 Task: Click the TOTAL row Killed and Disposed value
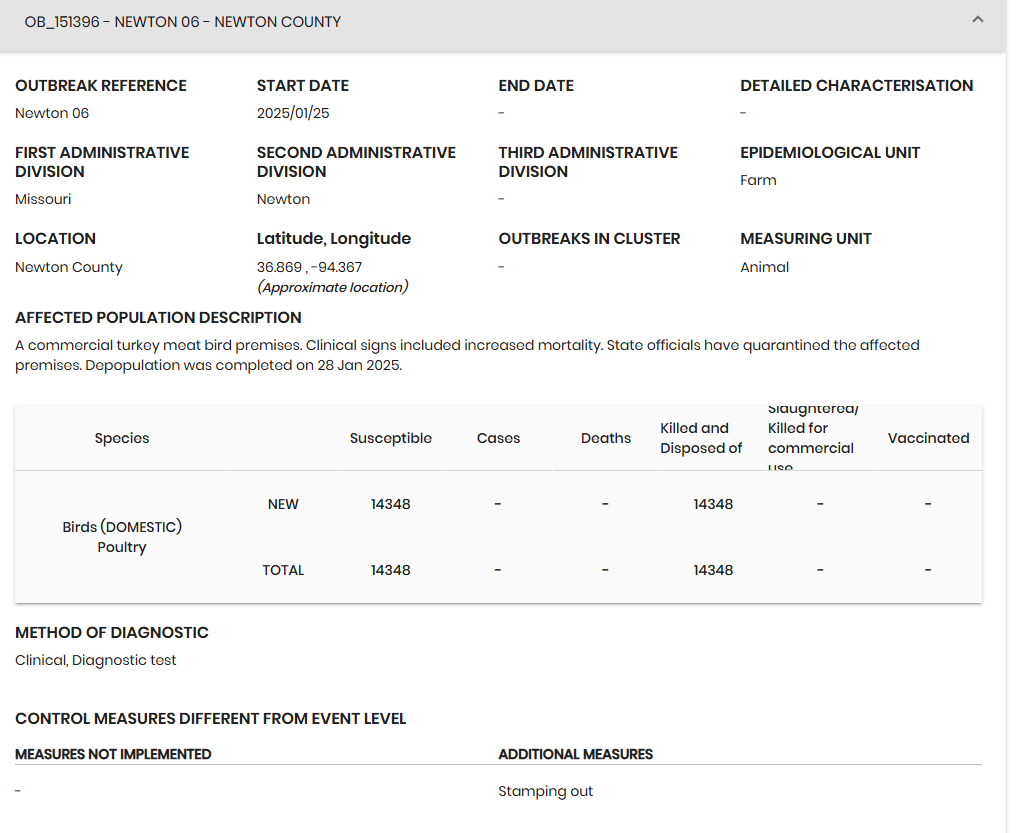713,570
